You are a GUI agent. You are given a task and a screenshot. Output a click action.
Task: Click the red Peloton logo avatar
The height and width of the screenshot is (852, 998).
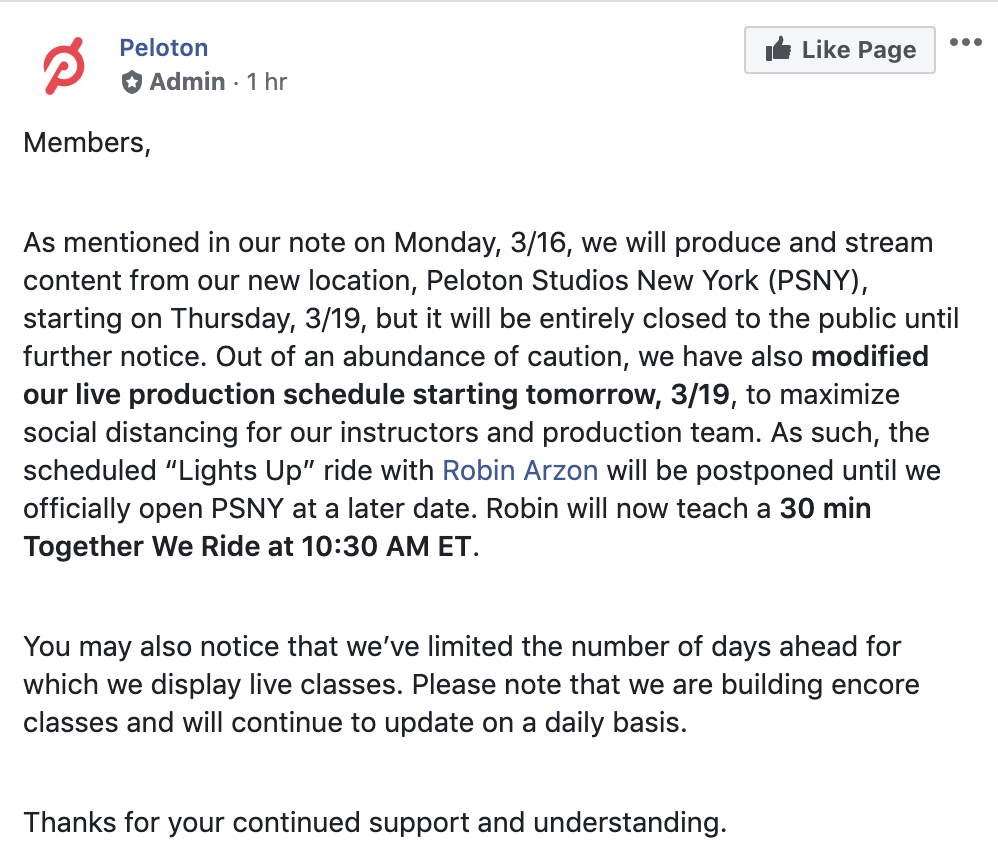(x=64, y=66)
